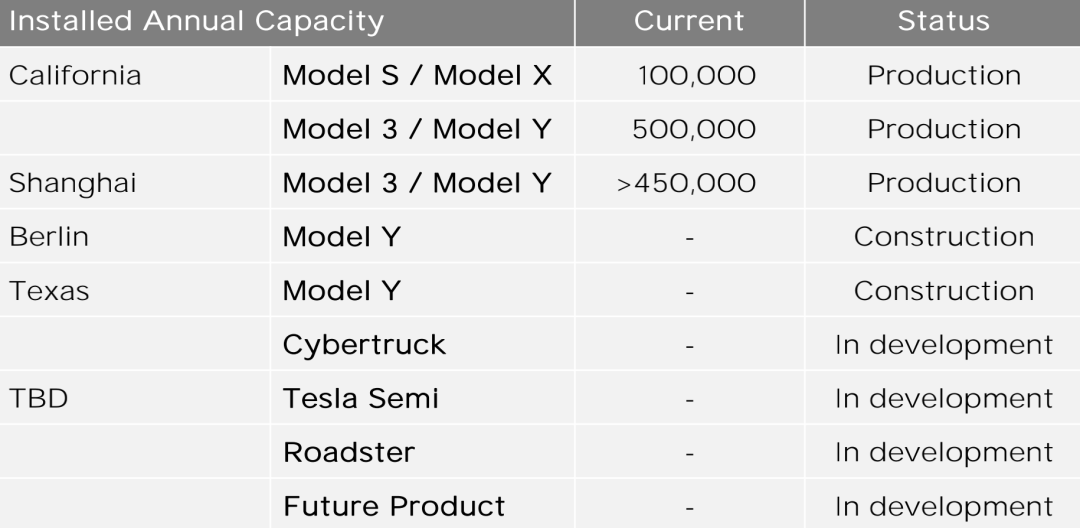Click the 500,000 capacity value
1080x528 pixels.
693,130
